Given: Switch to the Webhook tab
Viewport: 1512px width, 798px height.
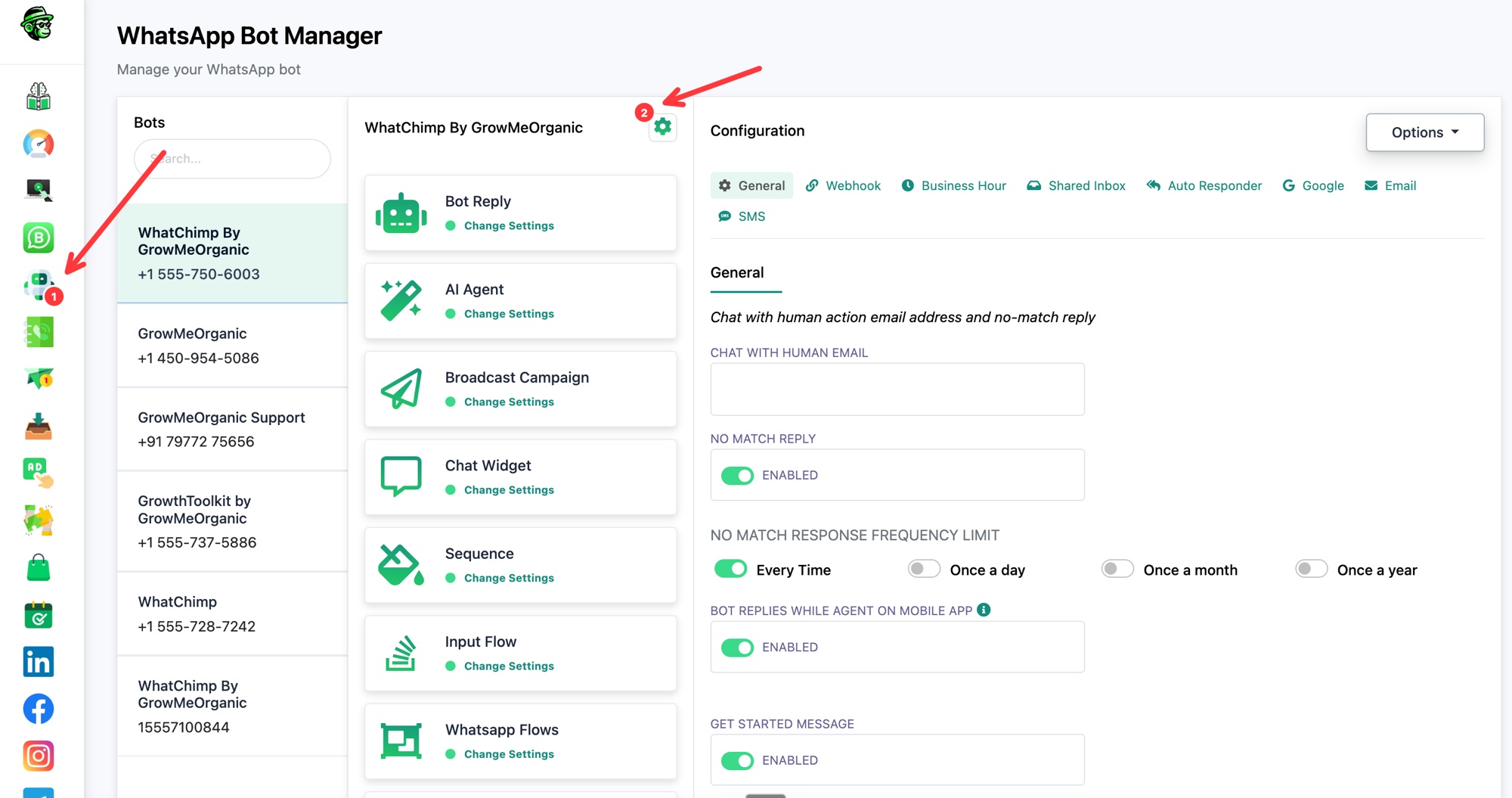Looking at the screenshot, I should [843, 185].
